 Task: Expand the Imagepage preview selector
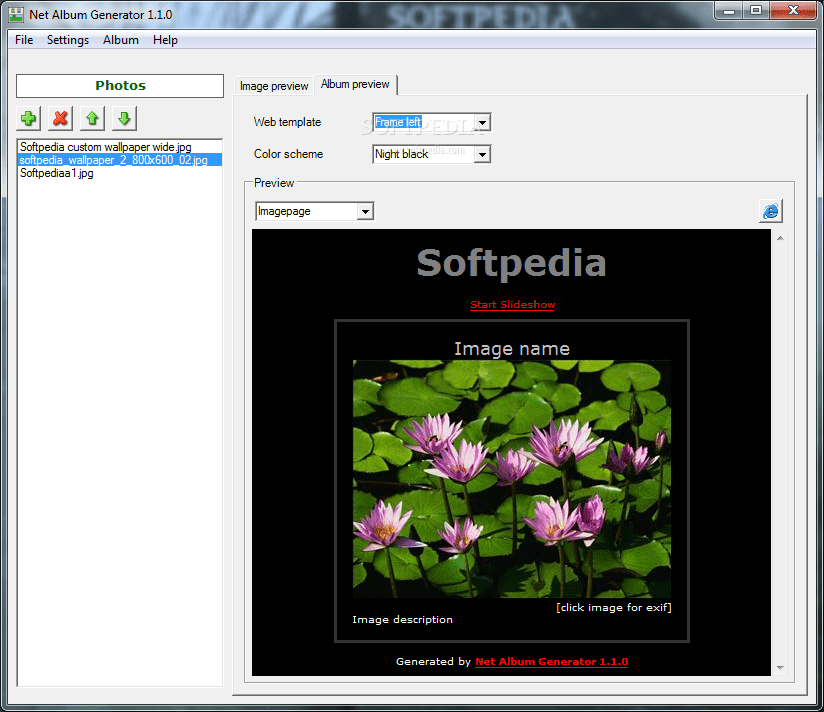365,211
